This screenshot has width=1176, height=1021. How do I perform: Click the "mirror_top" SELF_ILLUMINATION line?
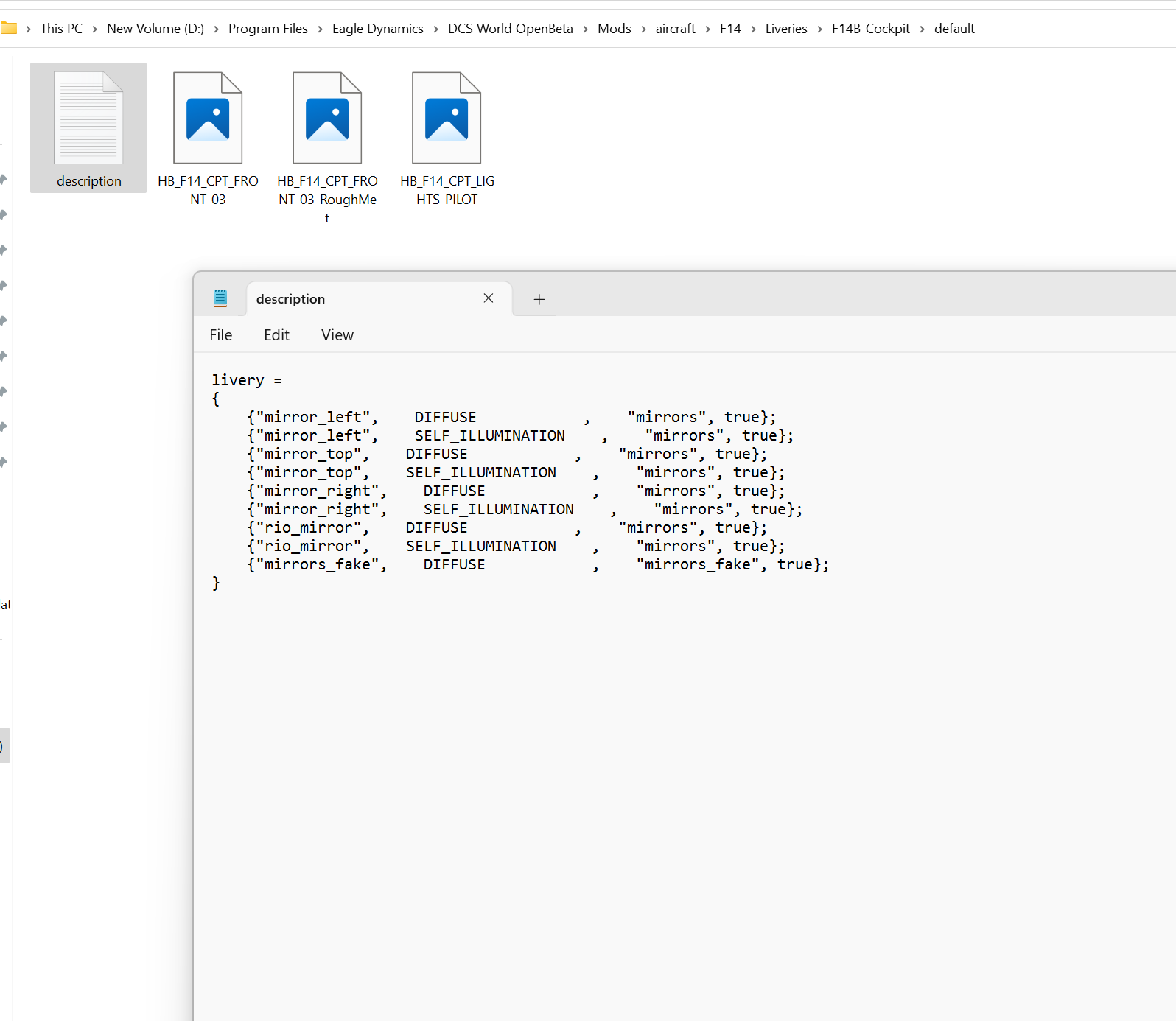coord(516,472)
